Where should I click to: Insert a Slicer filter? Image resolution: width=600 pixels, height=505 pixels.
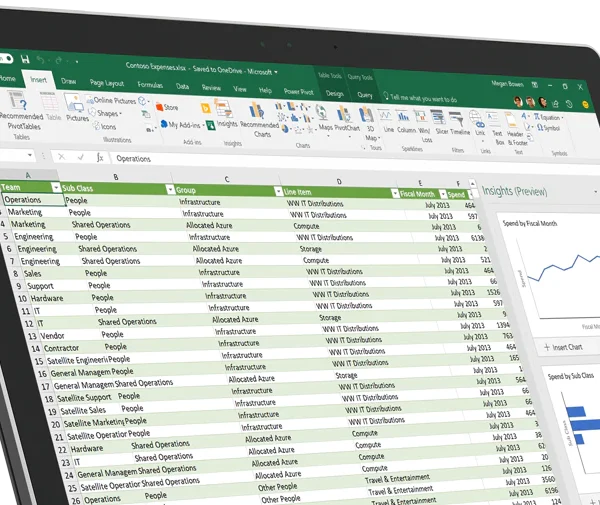tap(440, 122)
